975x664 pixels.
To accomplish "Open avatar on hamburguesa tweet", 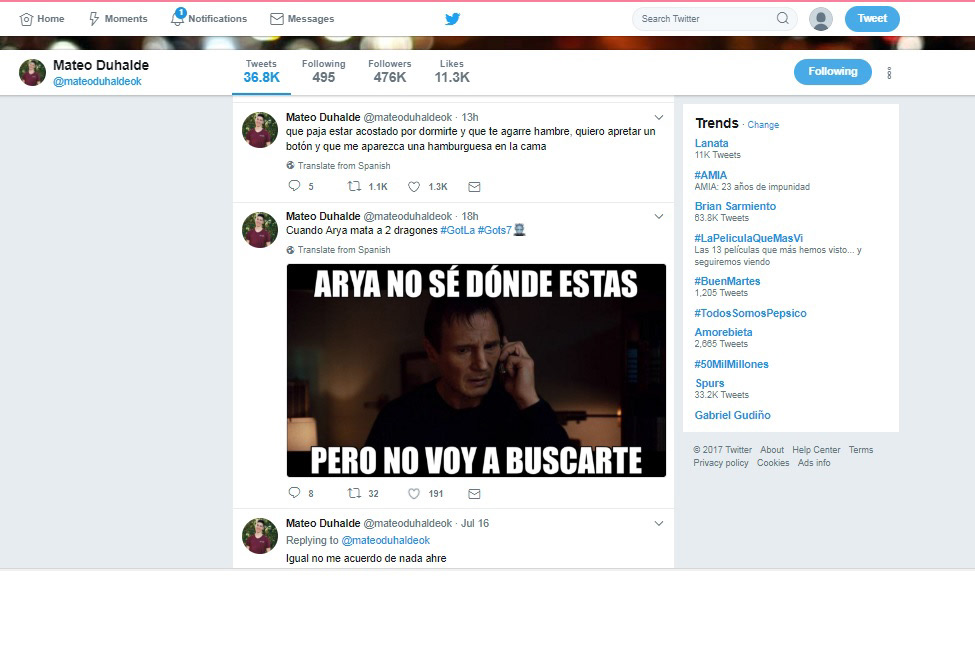I will coord(259,130).
